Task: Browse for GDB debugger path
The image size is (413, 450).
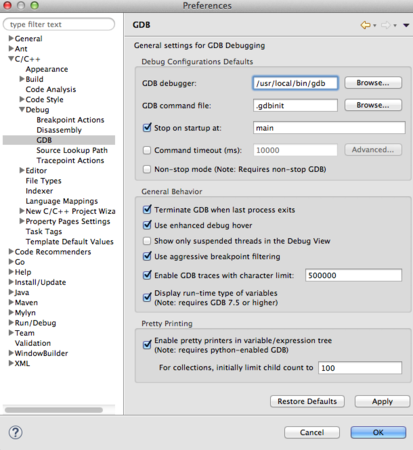Action: (x=373, y=83)
